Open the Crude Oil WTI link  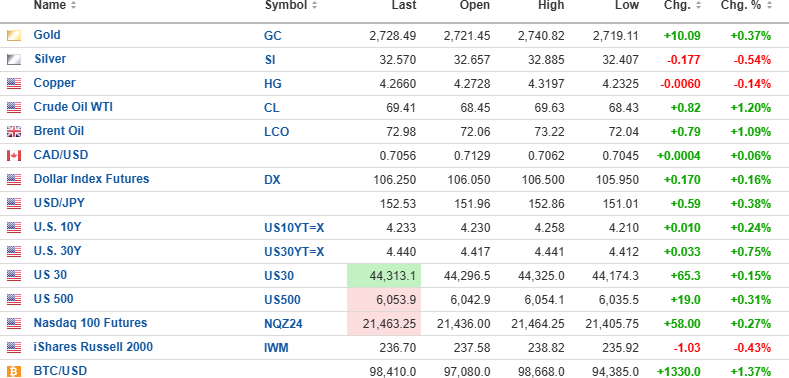click(73, 107)
